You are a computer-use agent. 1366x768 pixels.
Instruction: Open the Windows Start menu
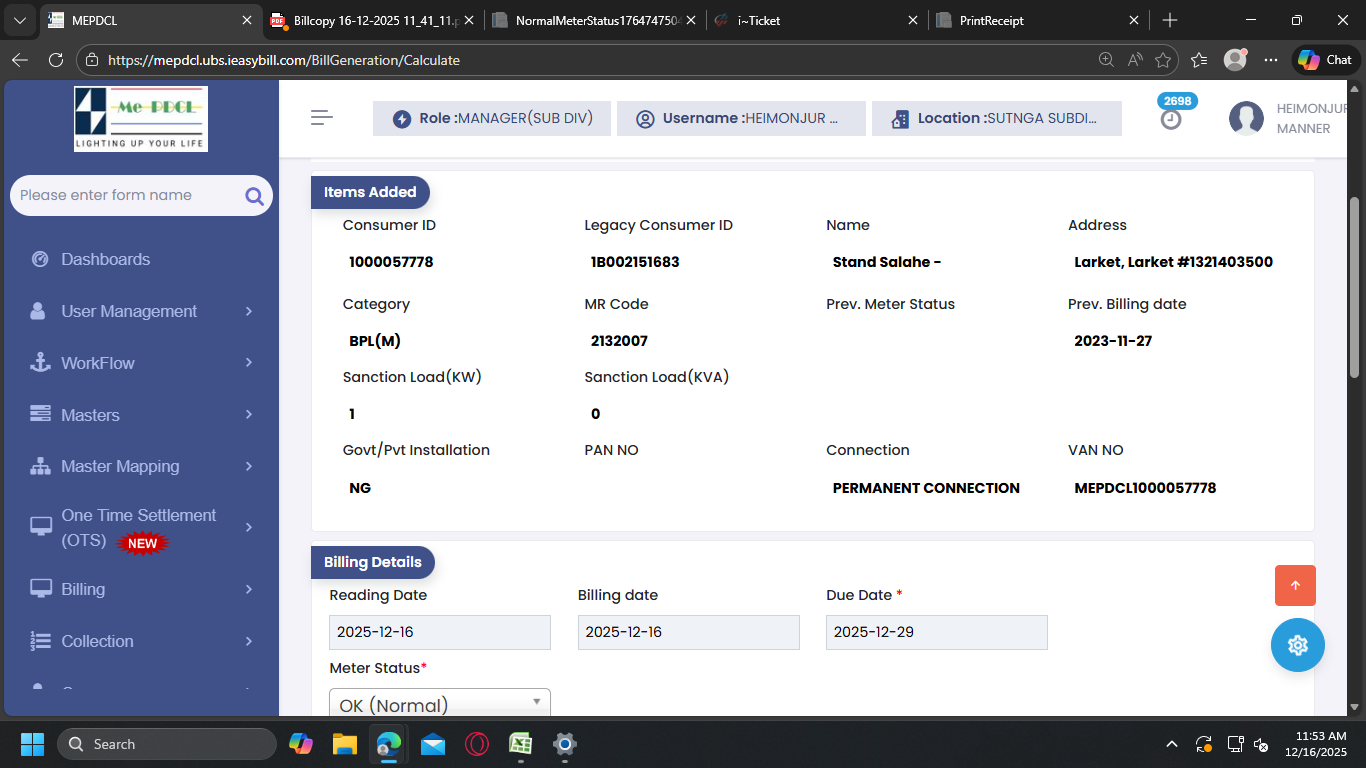tap(32, 744)
